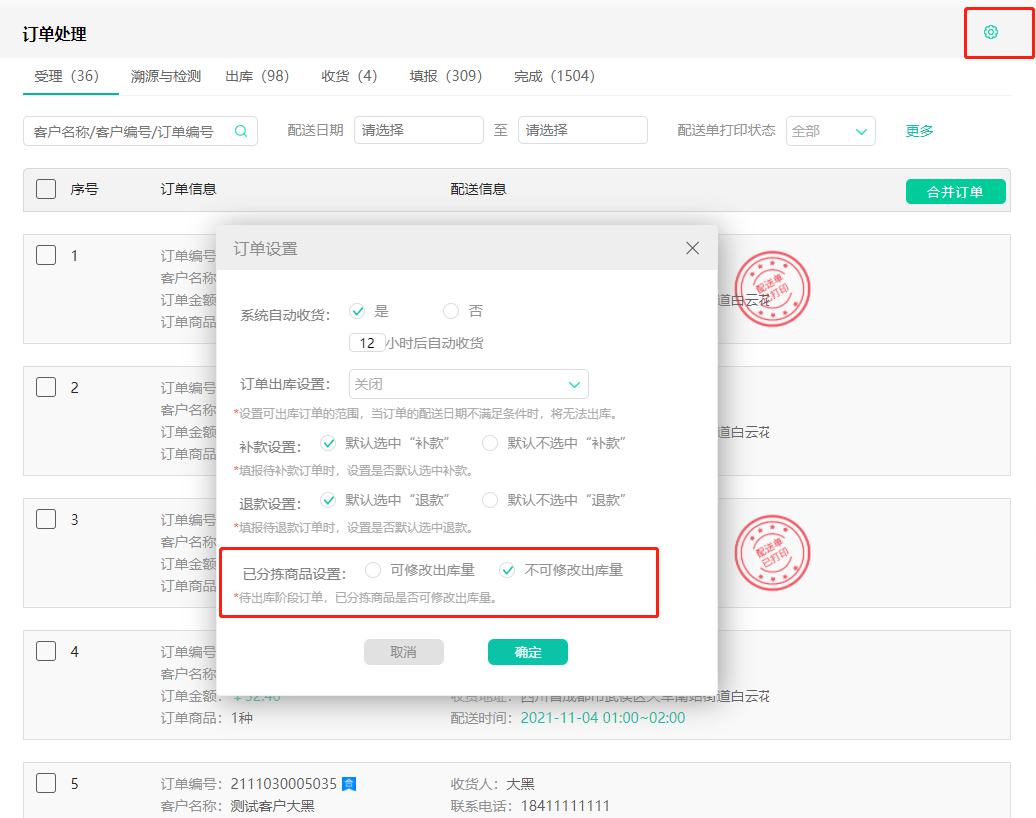Click the blue 合 badge on order 2111030005035
Screen dimensions: 1036x818
[x=347, y=785]
